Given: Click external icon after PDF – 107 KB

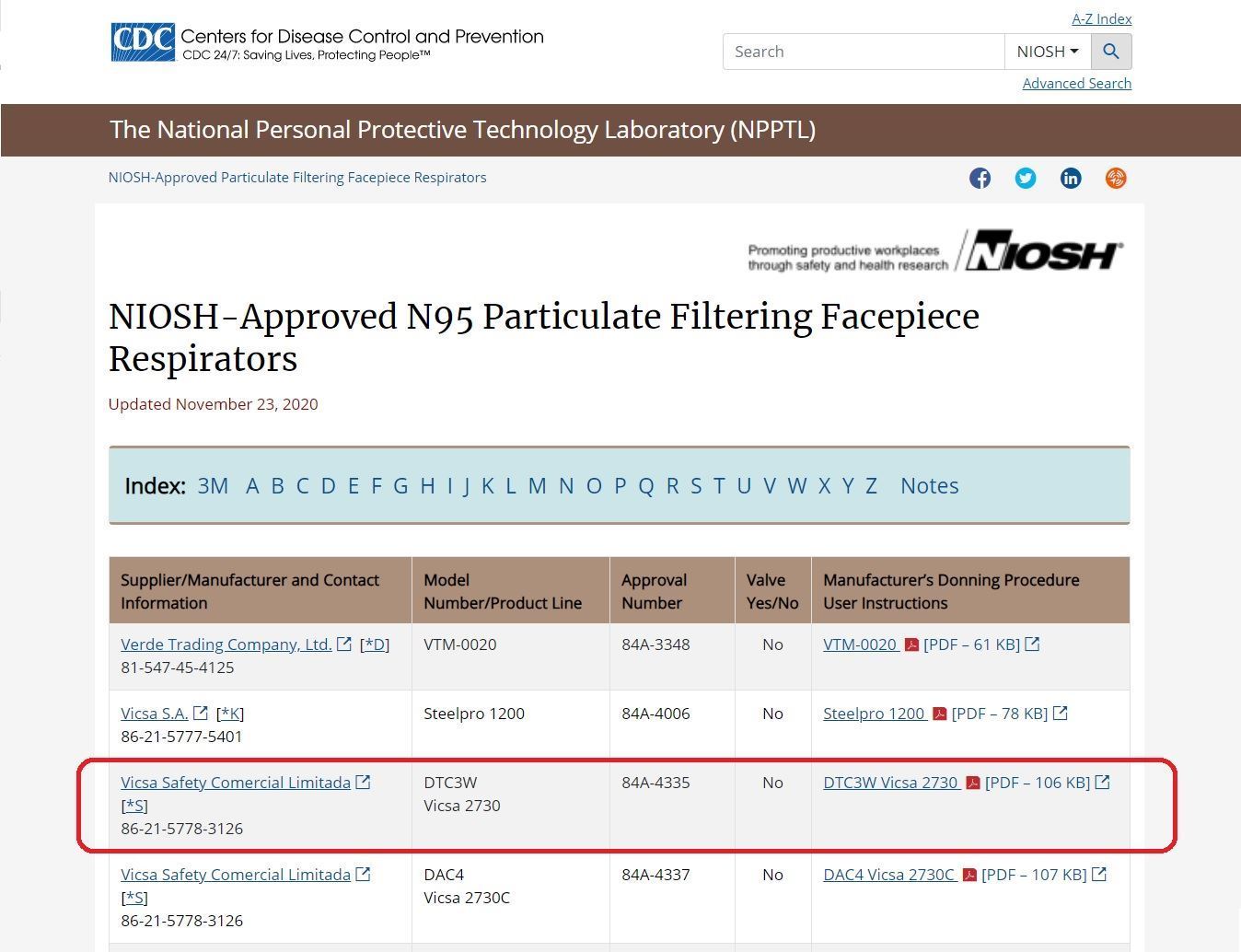Looking at the screenshot, I should click(x=1099, y=875).
